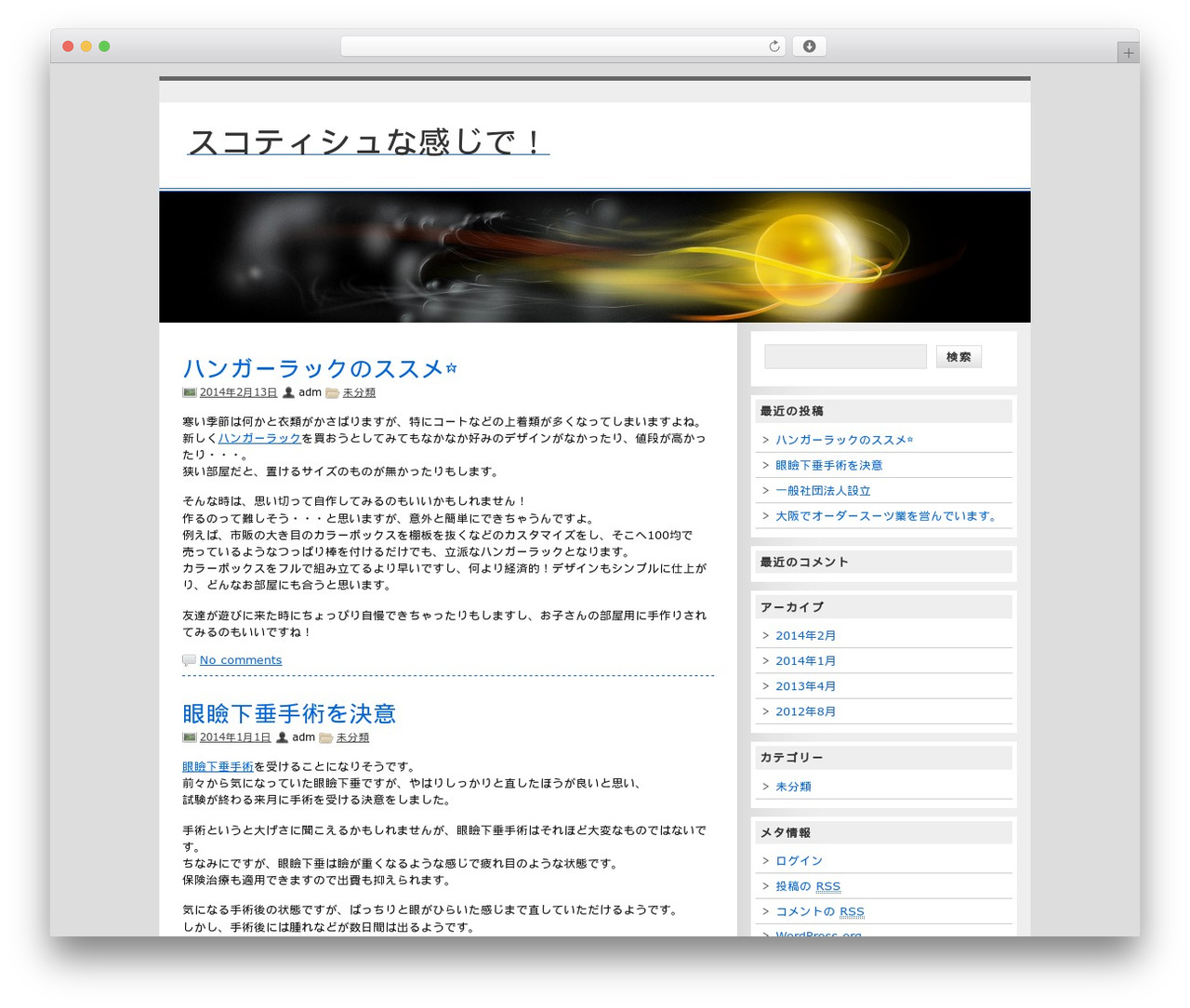Viewport: 1190px width, 1008px height.
Task: Click the browser download icon
Action: point(809,46)
